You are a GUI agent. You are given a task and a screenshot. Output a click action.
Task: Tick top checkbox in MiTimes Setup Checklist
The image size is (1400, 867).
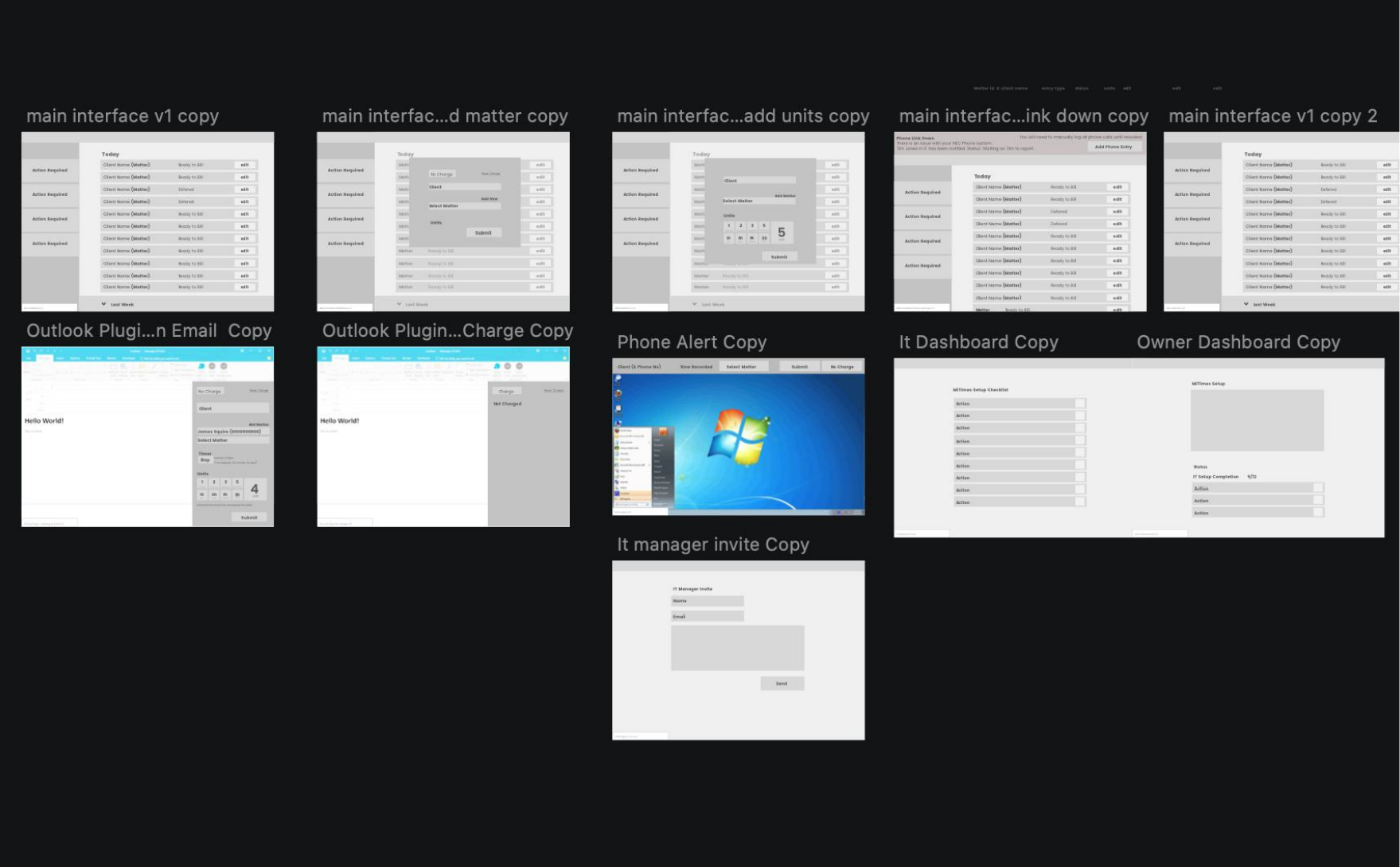[1080, 404]
